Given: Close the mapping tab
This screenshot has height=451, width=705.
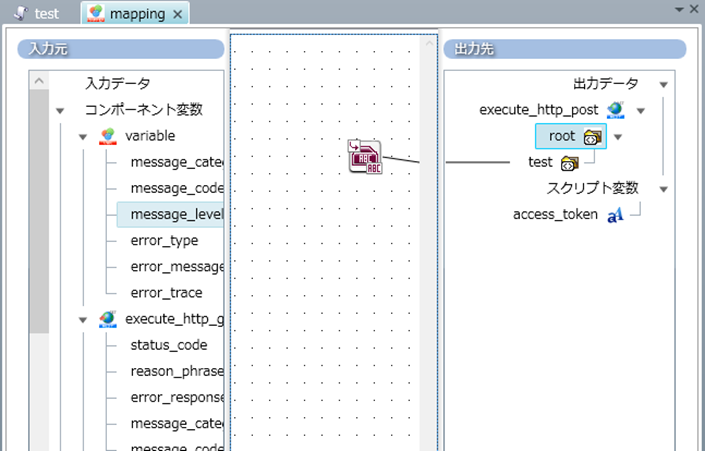Looking at the screenshot, I should point(178,14).
